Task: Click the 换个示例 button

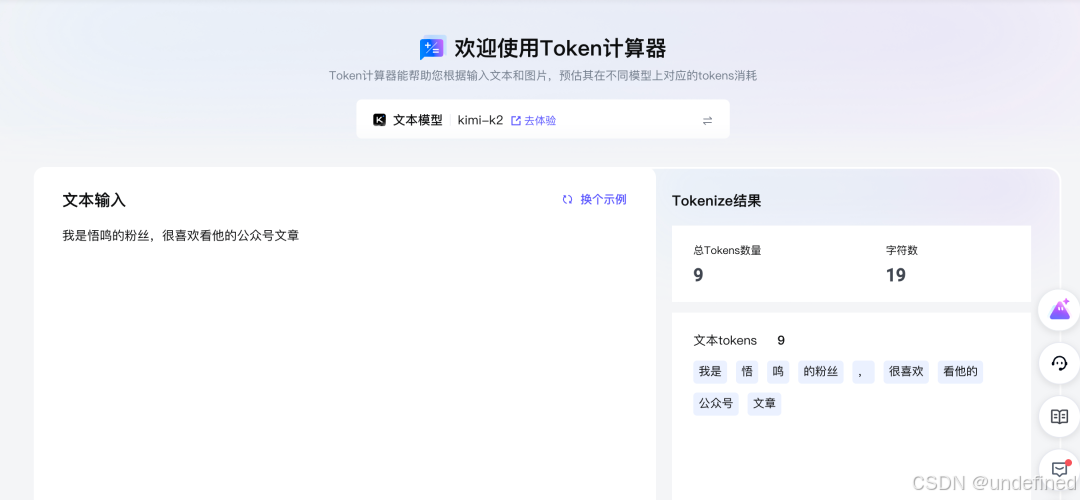Action: (594, 200)
